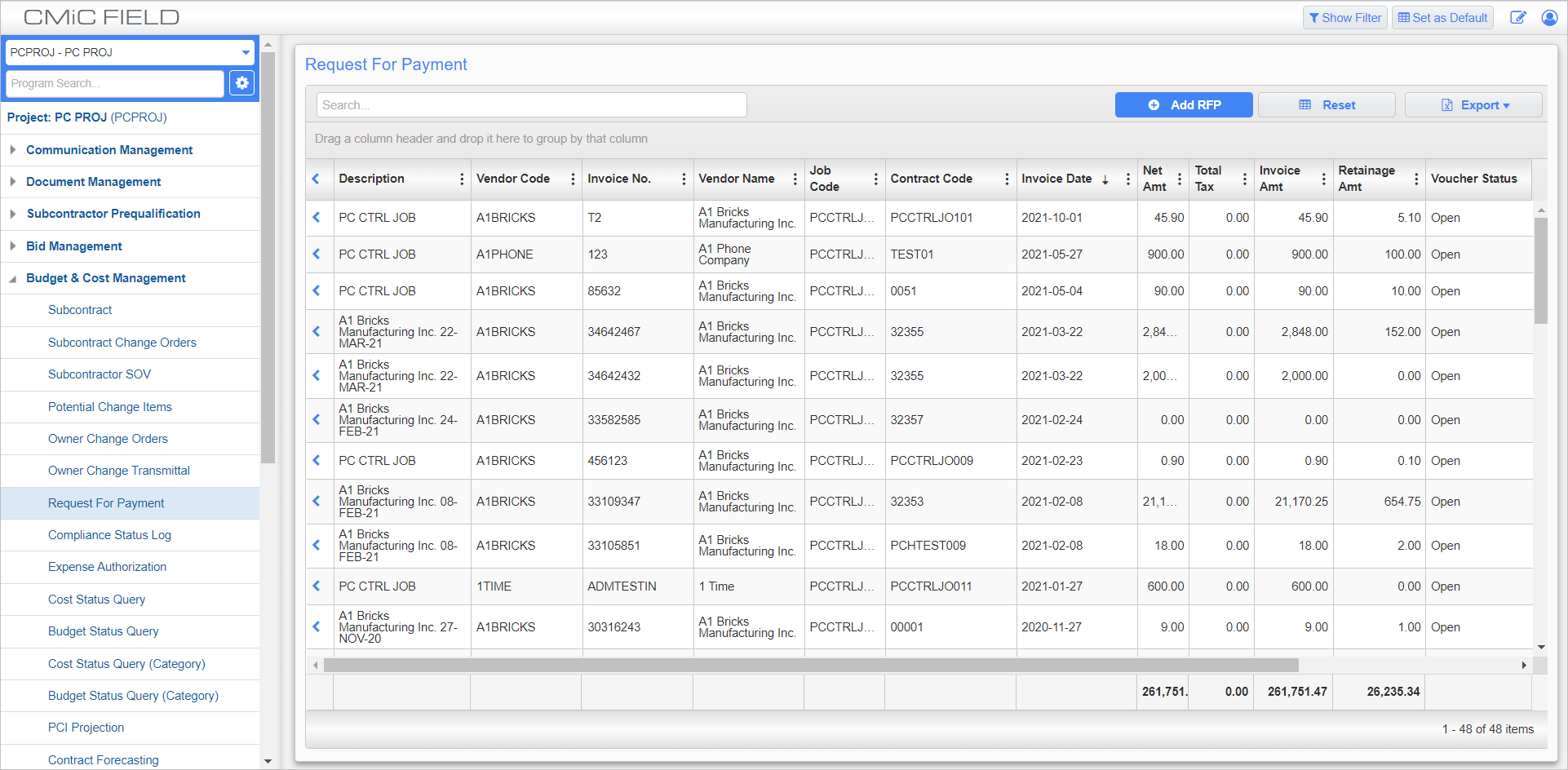Click the edit pencil icon in header
Viewport: 1568px width, 770px height.
pyautogui.click(x=1517, y=17)
